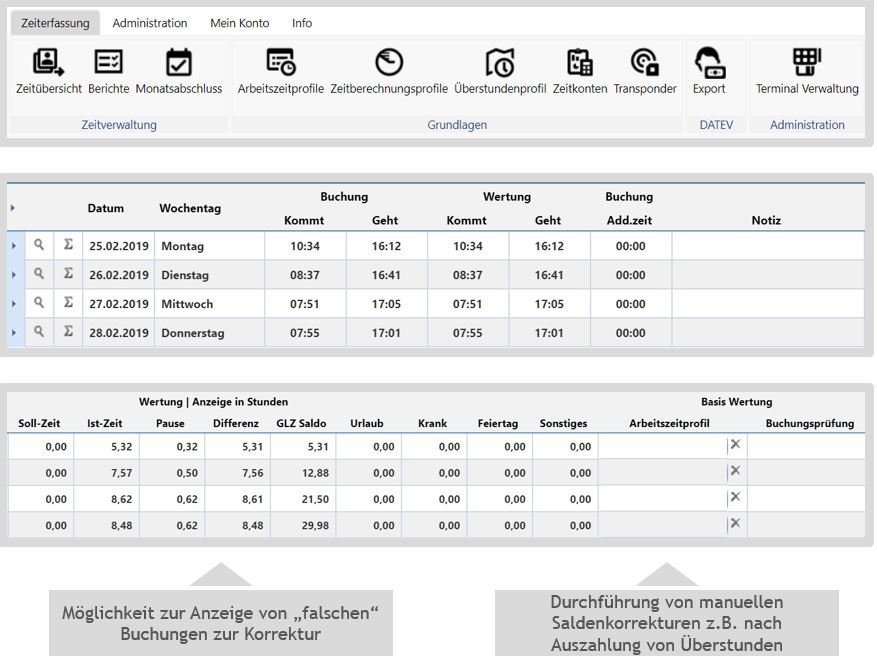Expand the 27.02.2019 Mittwoch row
The image size is (877, 660).
pyautogui.click(x=14, y=304)
